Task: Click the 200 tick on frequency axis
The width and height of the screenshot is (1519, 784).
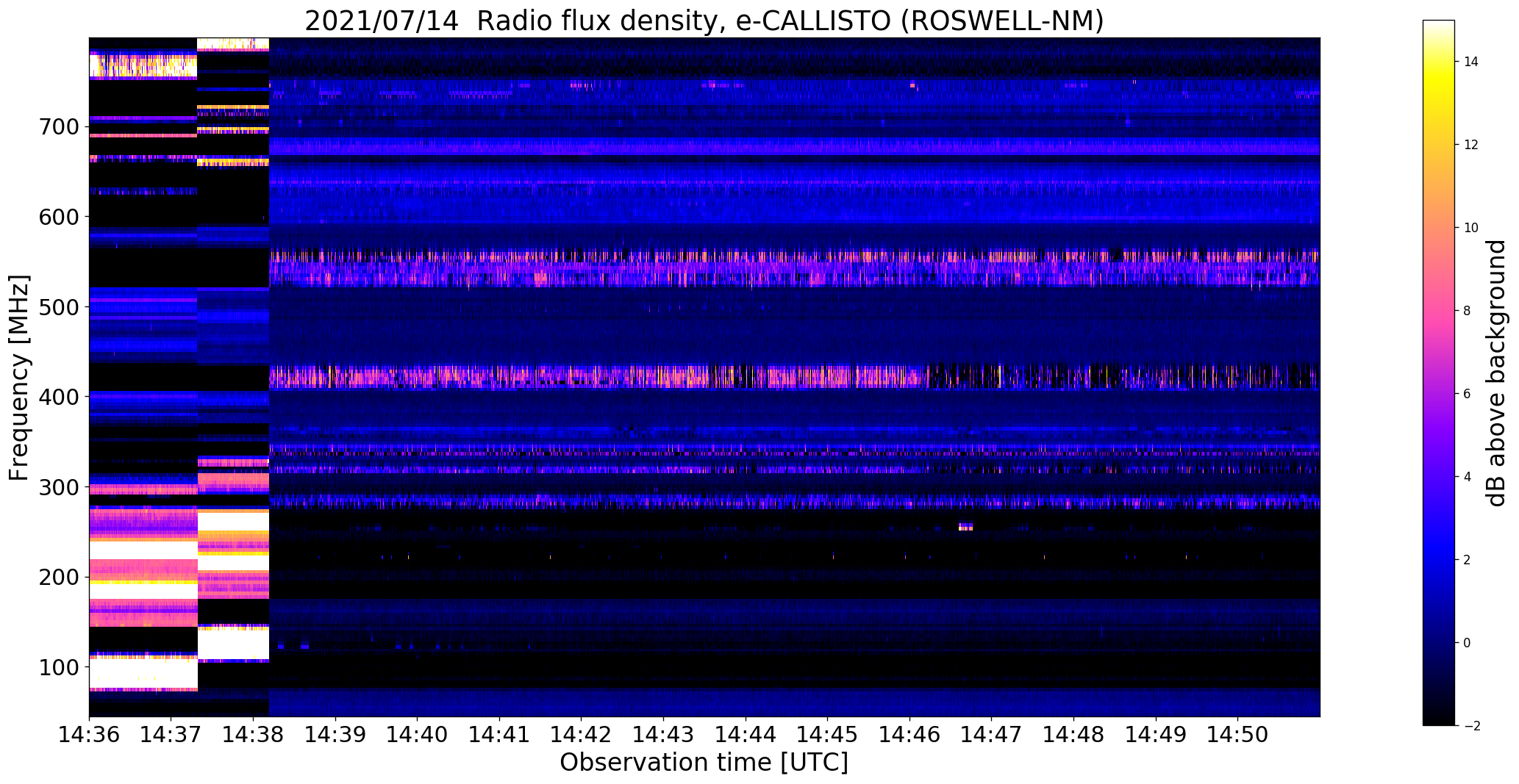Action: (x=57, y=577)
